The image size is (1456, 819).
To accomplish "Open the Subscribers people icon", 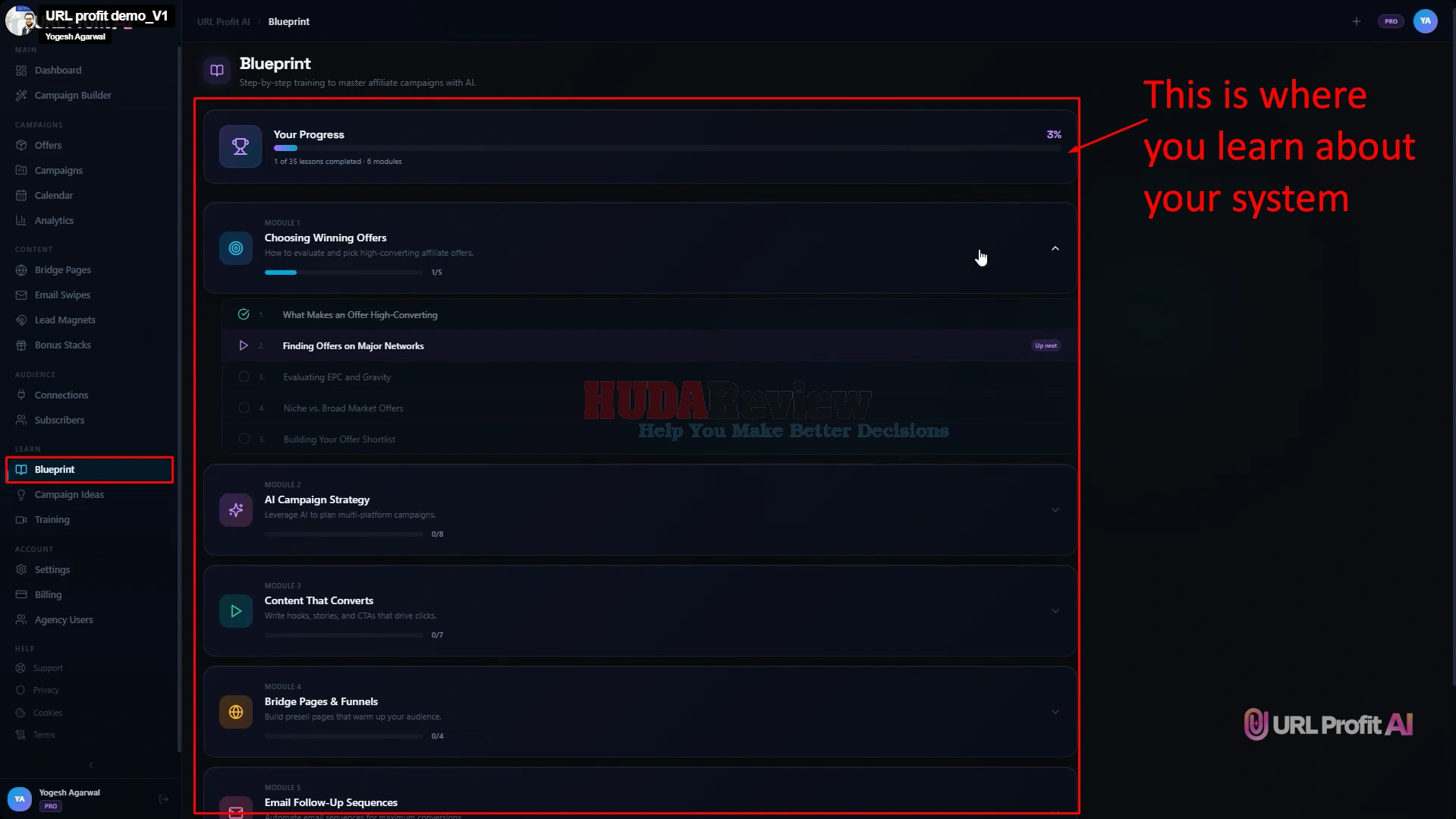I will pos(21,421).
